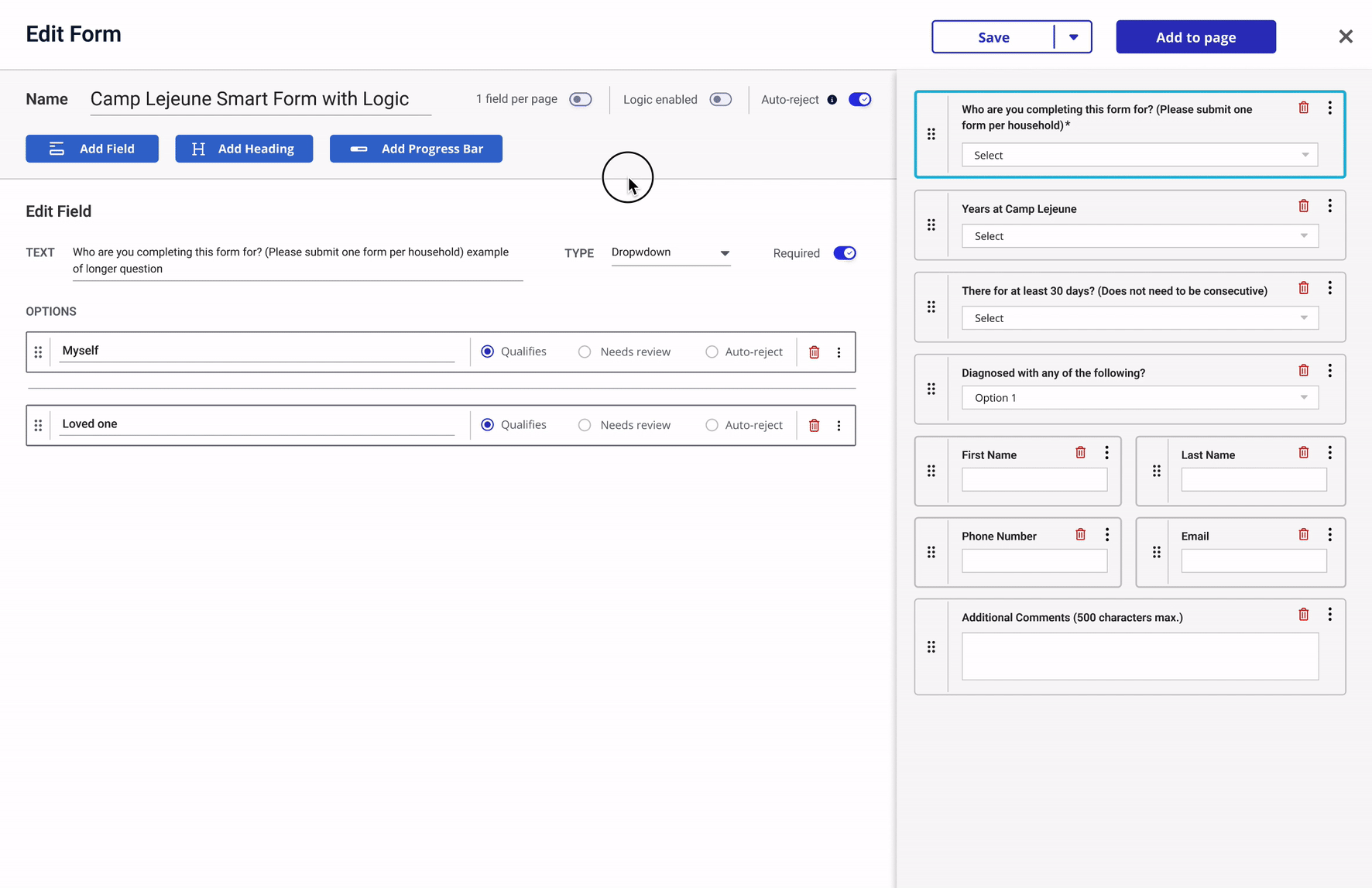
Task: Open kebab menu for Additional Comments field
Action: coord(1330,614)
